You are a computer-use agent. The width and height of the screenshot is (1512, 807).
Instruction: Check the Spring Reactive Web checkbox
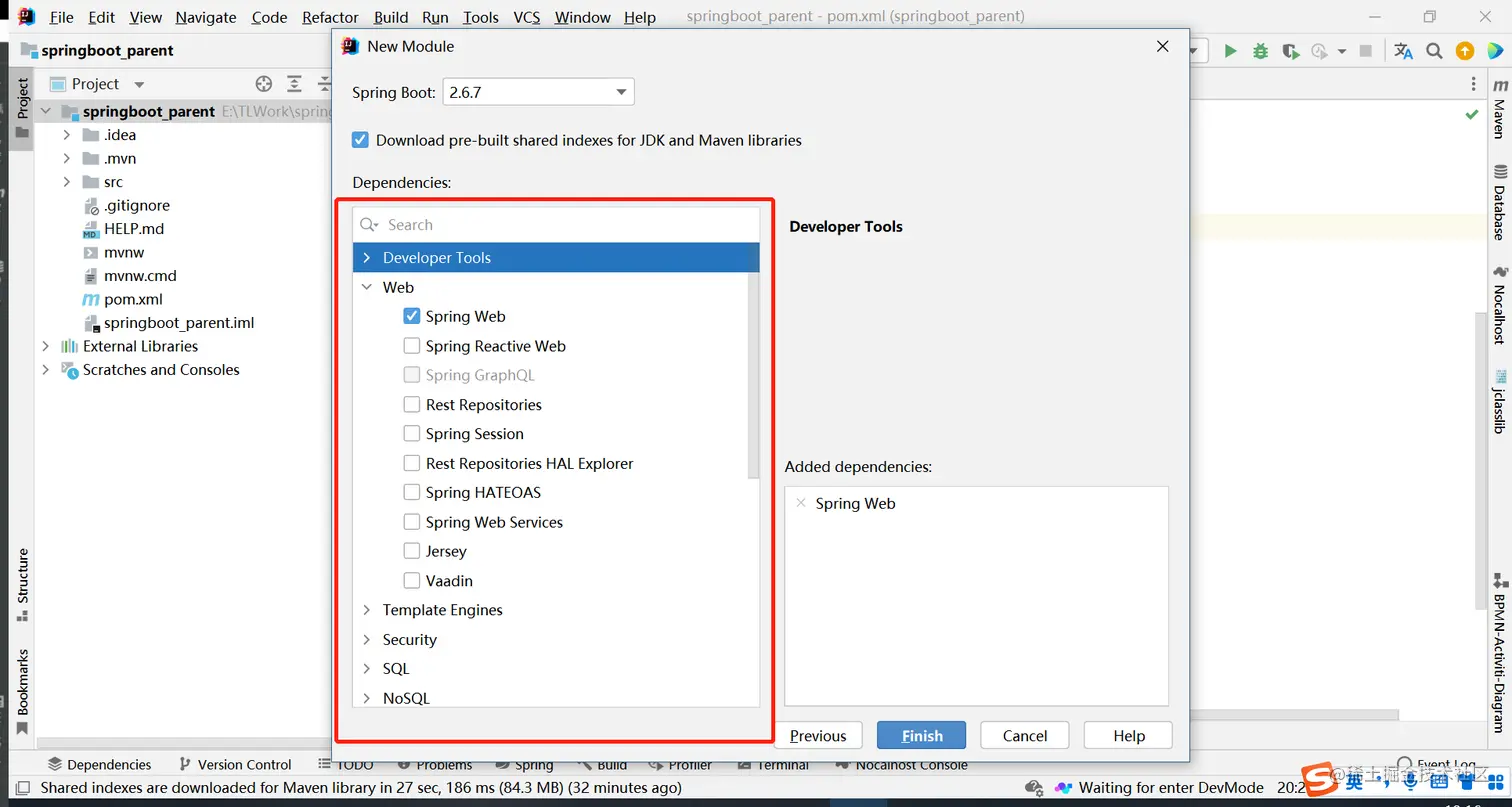point(411,346)
